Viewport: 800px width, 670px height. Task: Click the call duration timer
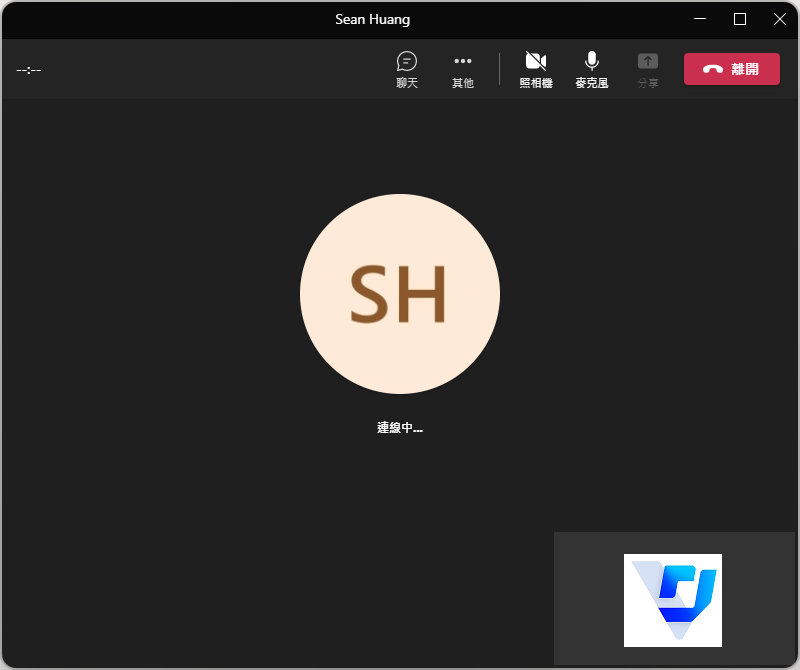pos(29,70)
